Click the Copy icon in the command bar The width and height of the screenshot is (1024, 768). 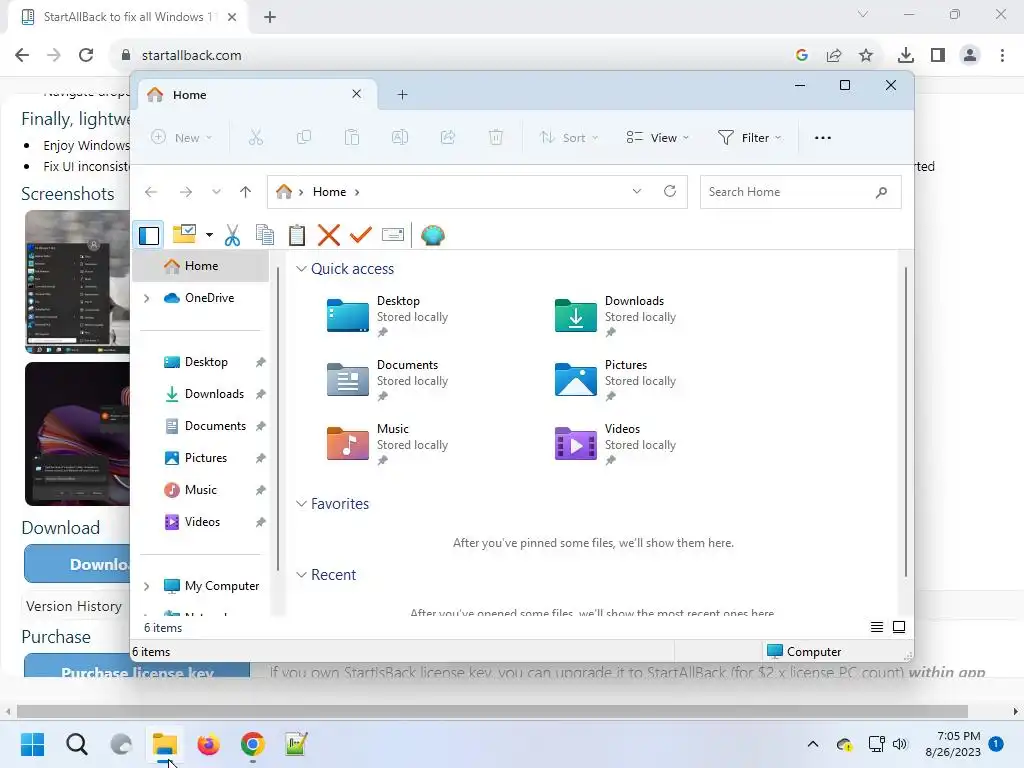pos(304,138)
